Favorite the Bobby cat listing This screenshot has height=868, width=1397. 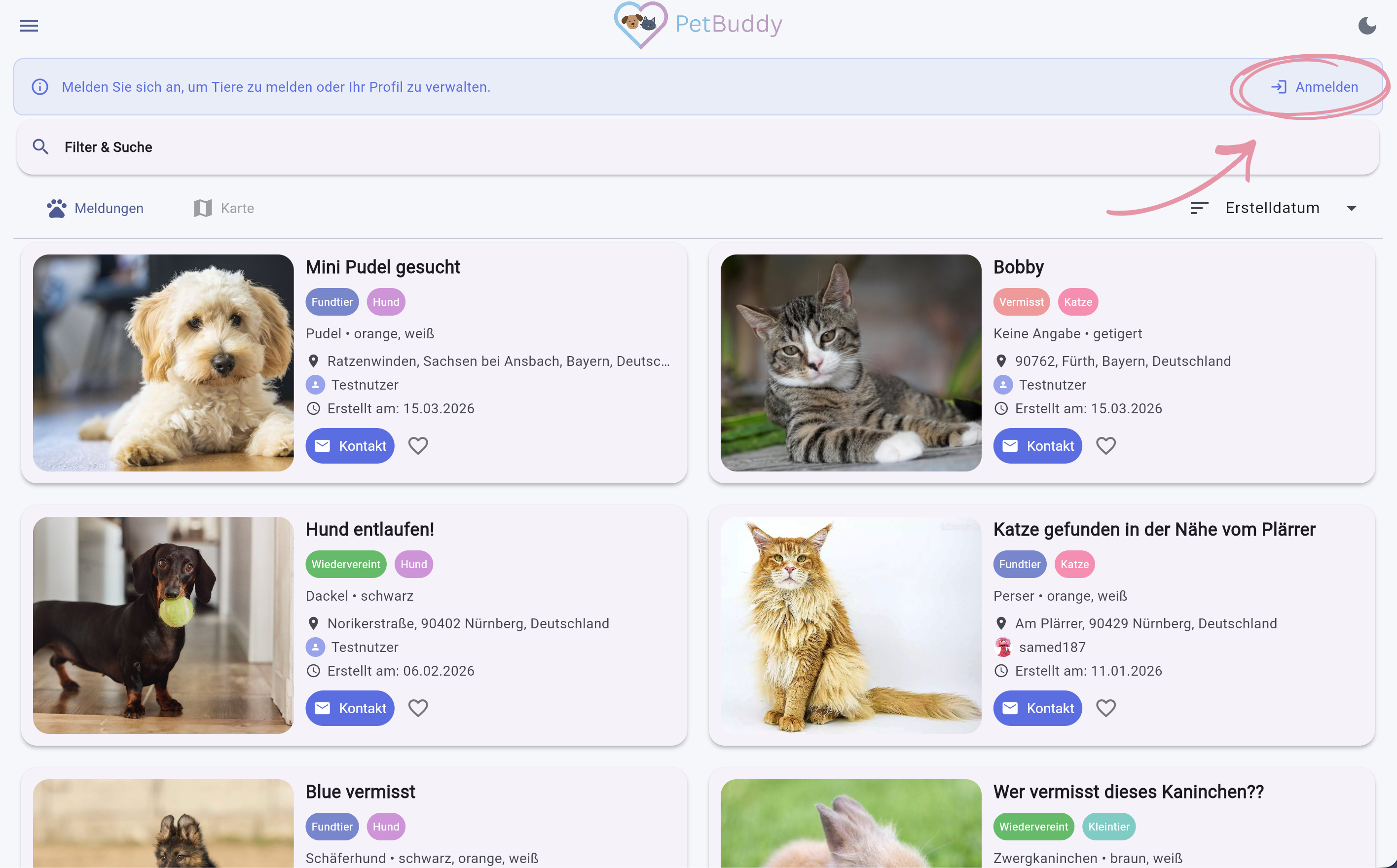pos(1105,446)
